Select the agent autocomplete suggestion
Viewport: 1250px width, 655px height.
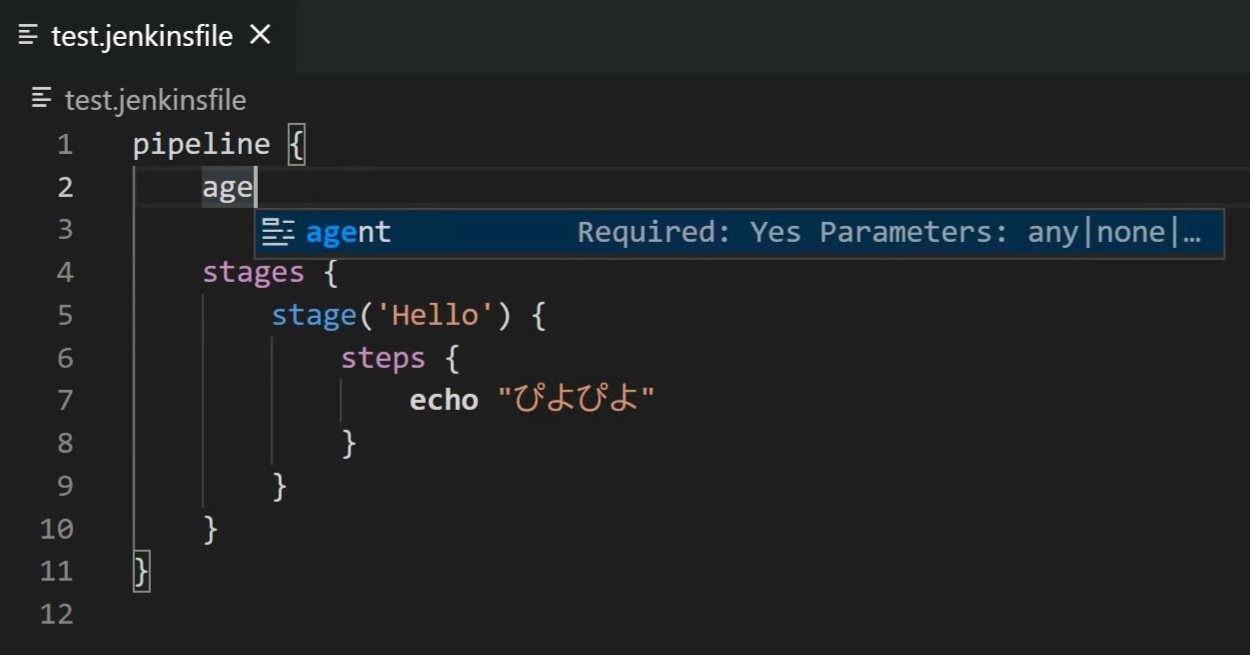348,231
